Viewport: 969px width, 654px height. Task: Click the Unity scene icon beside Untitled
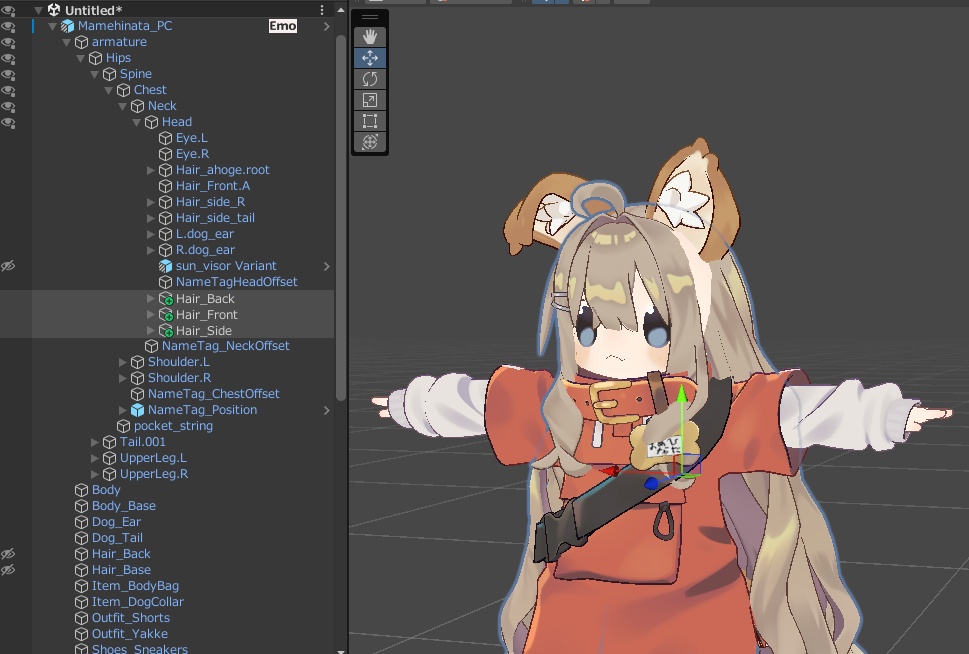pyautogui.click(x=54, y=10)
